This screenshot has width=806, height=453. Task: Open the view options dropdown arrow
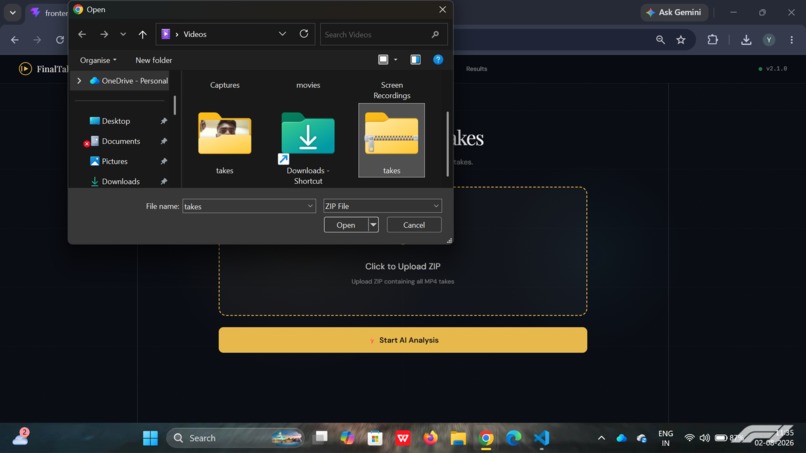click(x=395, y=60)
